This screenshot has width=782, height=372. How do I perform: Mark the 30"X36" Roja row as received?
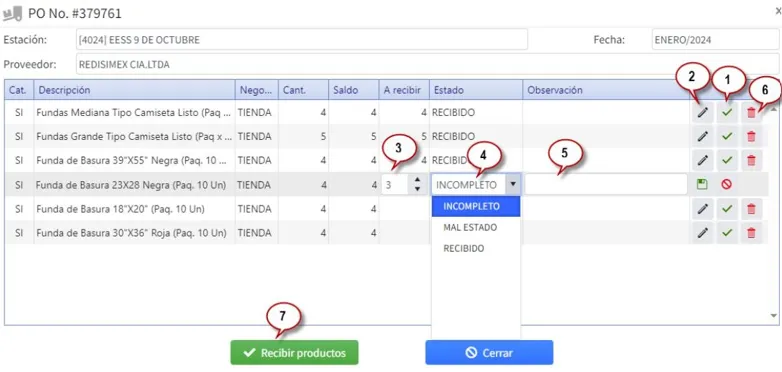(x=727, y=233)
